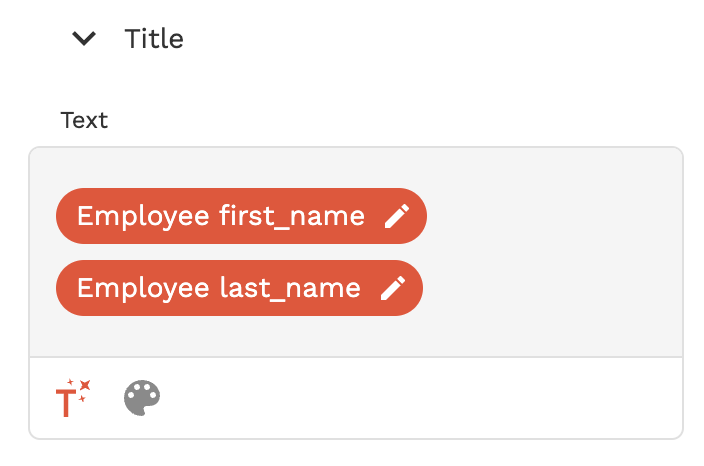704x466 pixels.
Task: Edit the Employee first_name tag pencil icon
Action: (x=397, y=216)
